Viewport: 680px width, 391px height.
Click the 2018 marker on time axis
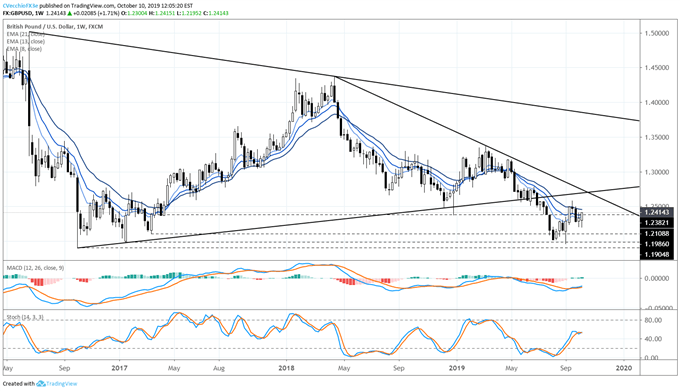[x=286, y=368]
